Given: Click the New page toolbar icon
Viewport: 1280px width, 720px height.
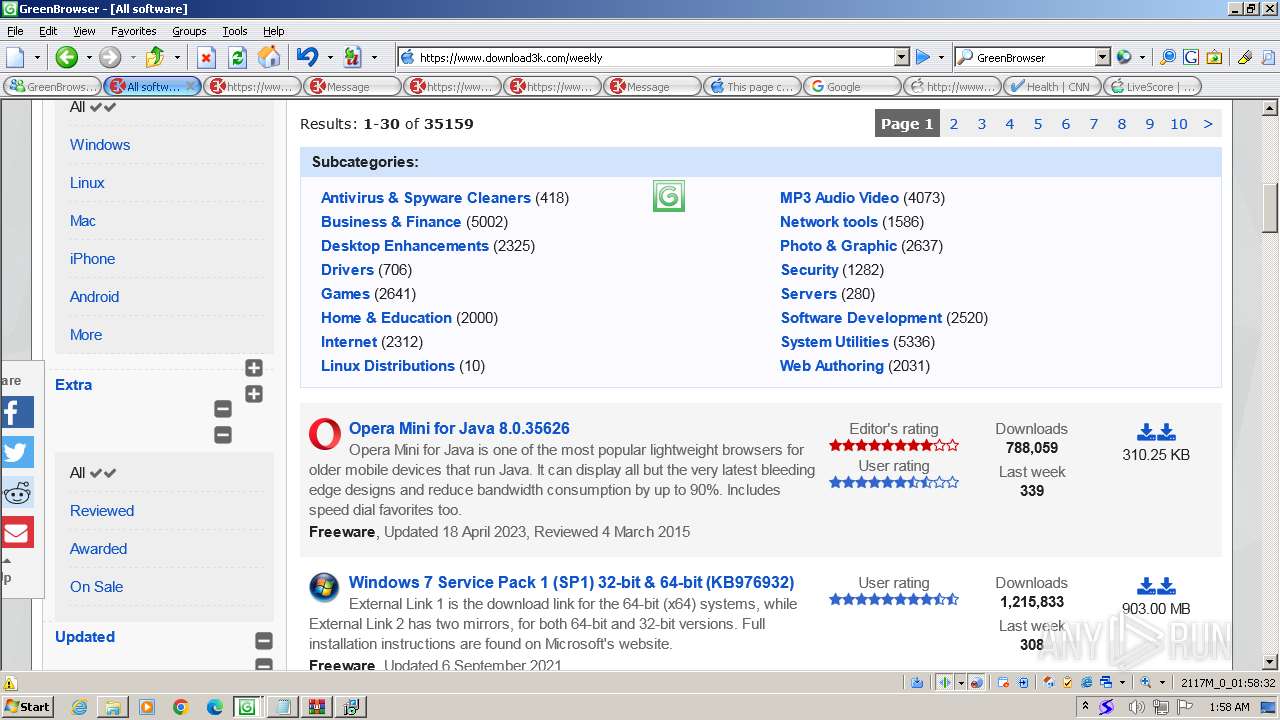Looking at the screenshot, I should (15, 57).
